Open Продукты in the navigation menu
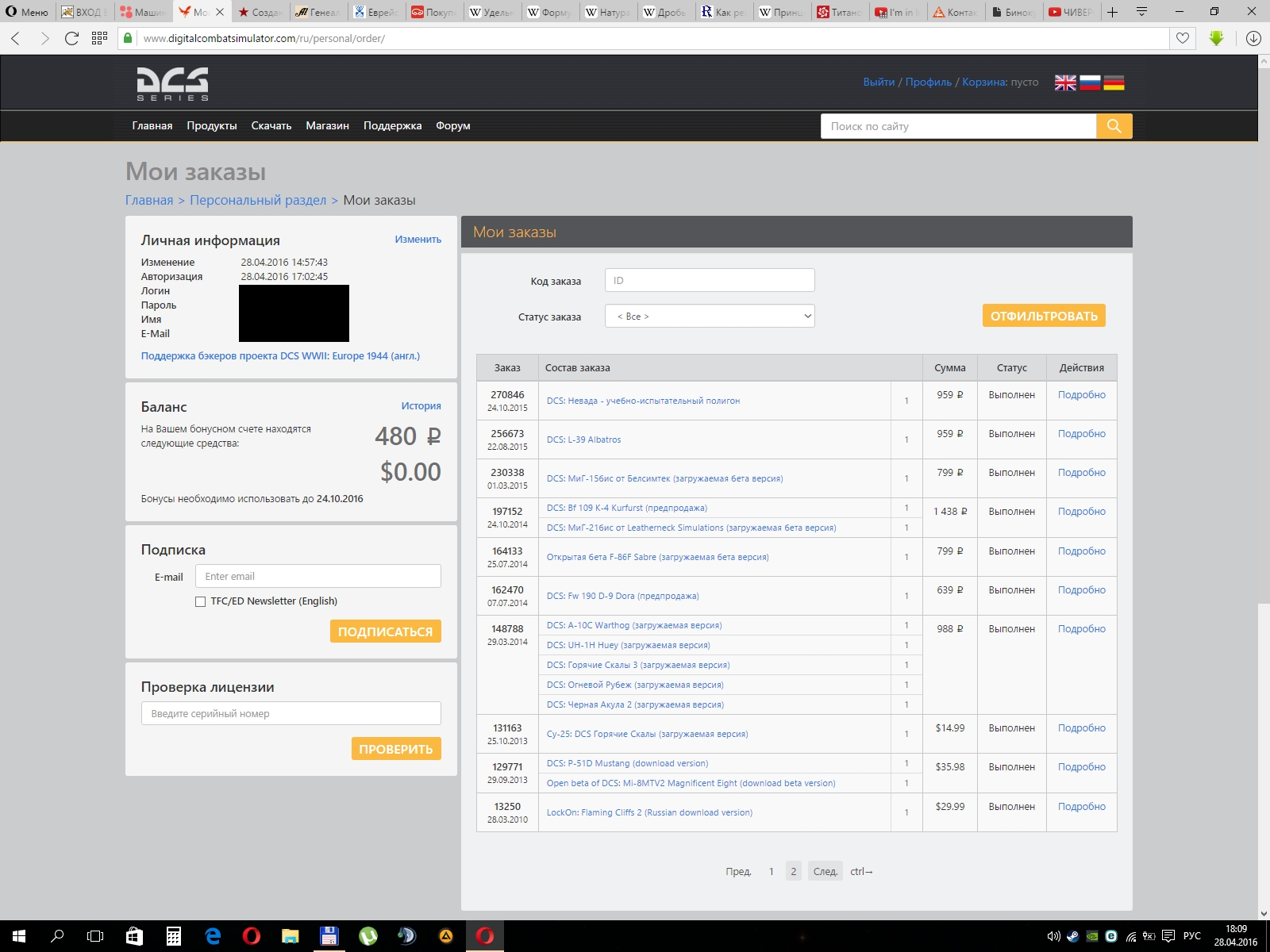The image size is (1270, 952). pos(212,125)
